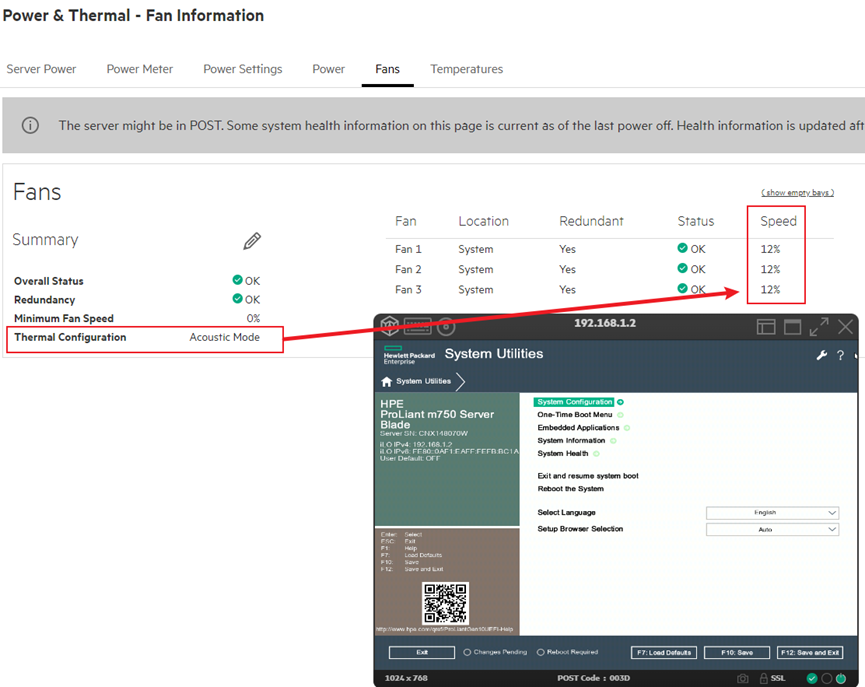865x687 pixels.
Task: Click the F10: Save button
Action: pos(735,652)
